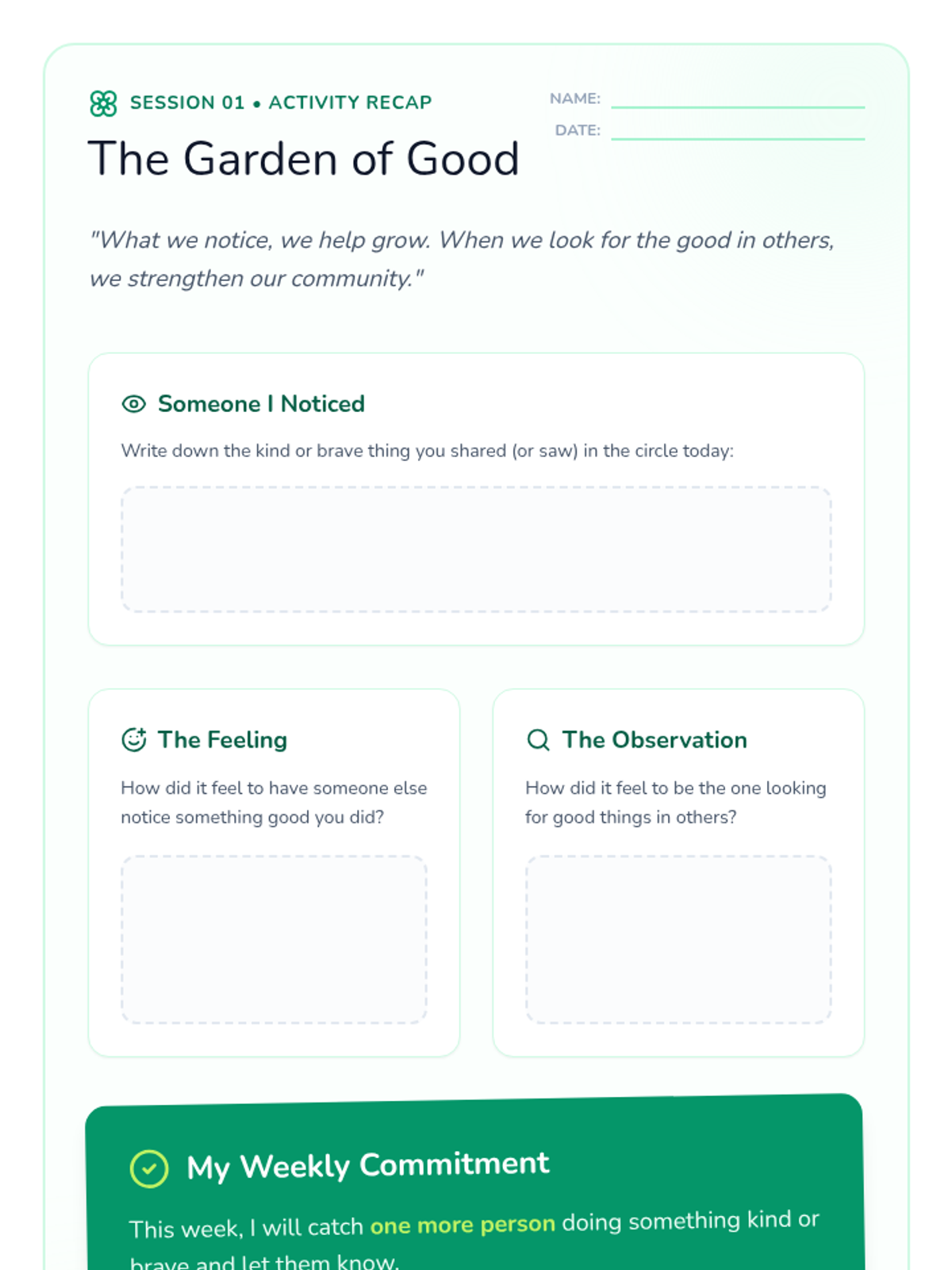Click The Garden of Good title
The image size is (952, 1270).
coord(303,159)
